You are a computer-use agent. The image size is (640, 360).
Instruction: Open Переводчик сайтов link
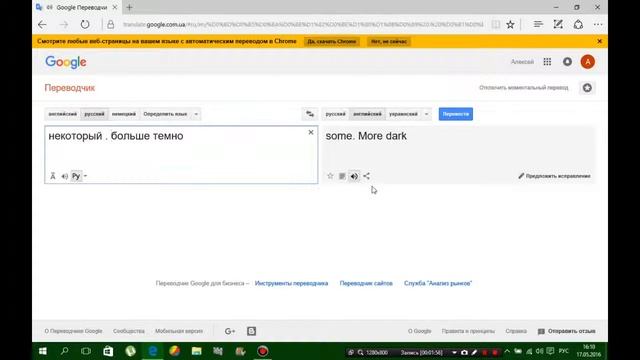click(x=366, y=283)
